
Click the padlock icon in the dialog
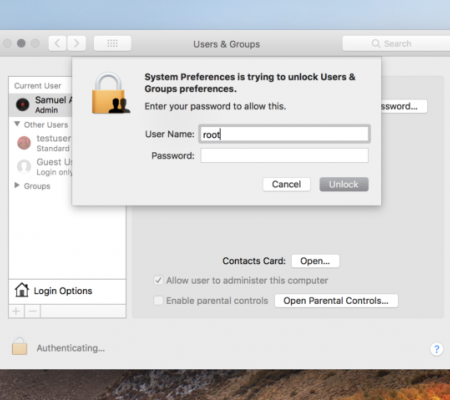click(x=111, y=93)
